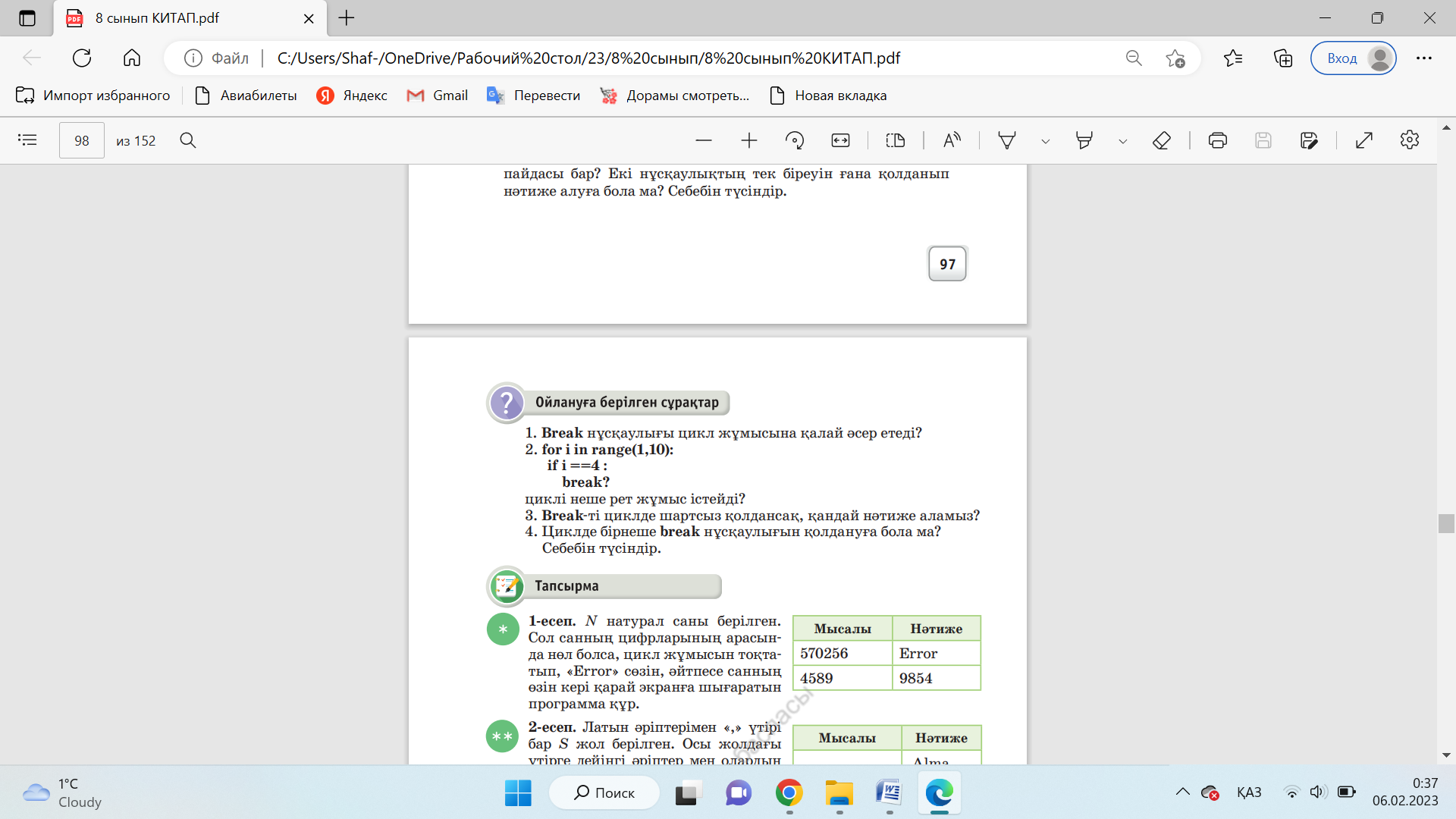Toggle the Draw pen tool
The image size is (1456, 819).
[x=1007, y=140]
